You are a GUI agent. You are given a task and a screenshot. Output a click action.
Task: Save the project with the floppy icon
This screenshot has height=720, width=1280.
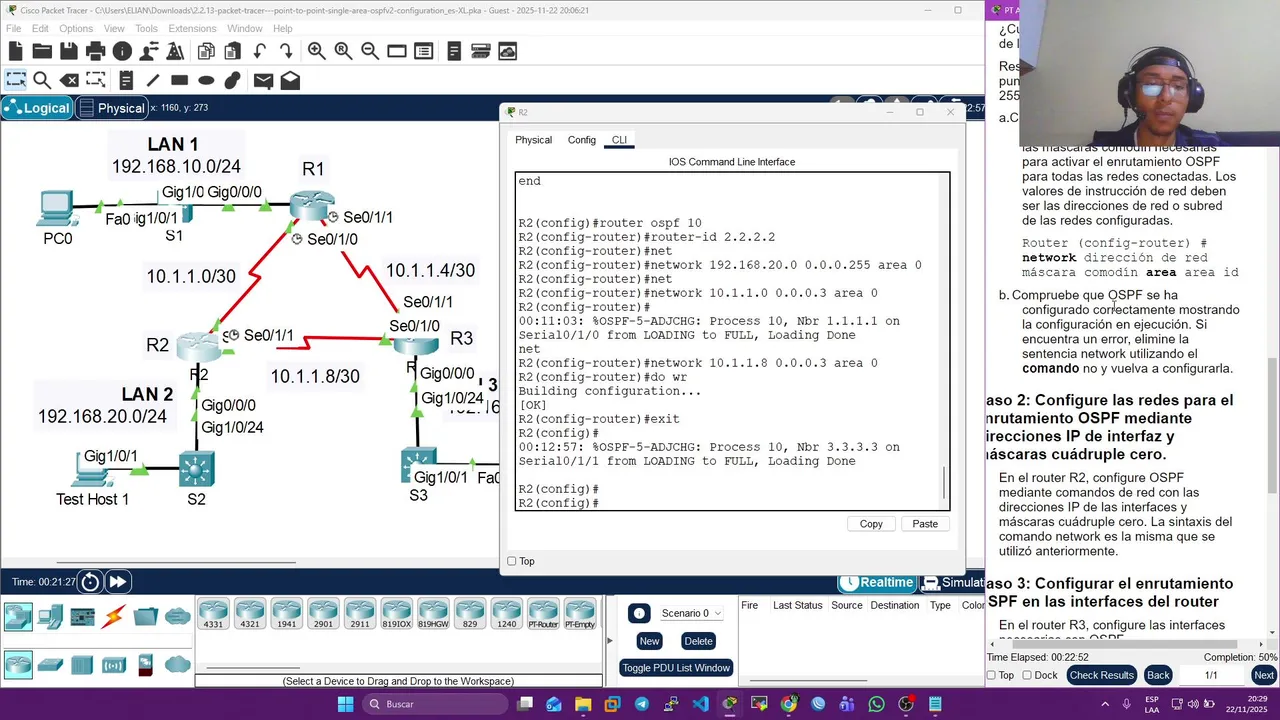(69, 51)
